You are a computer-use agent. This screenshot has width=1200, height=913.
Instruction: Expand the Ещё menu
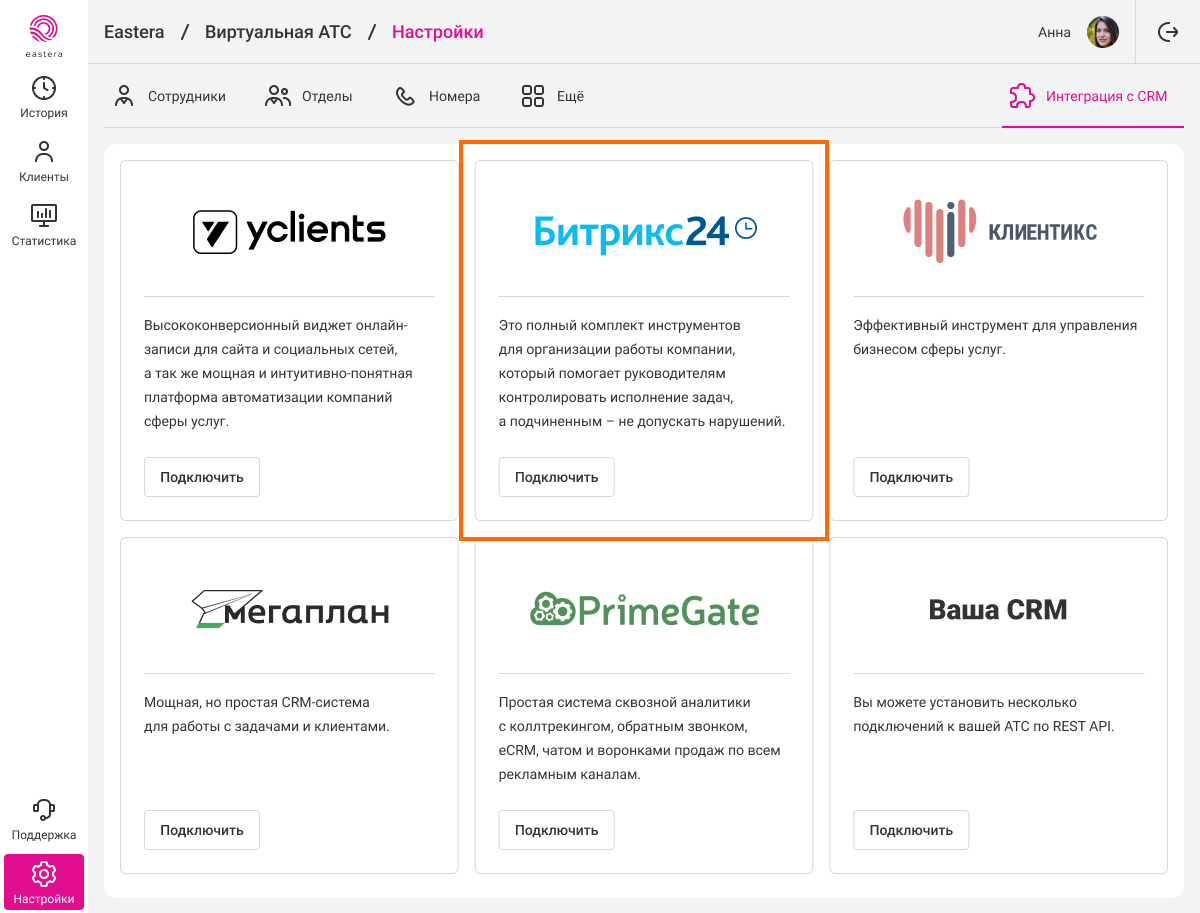tap(553, 97)
